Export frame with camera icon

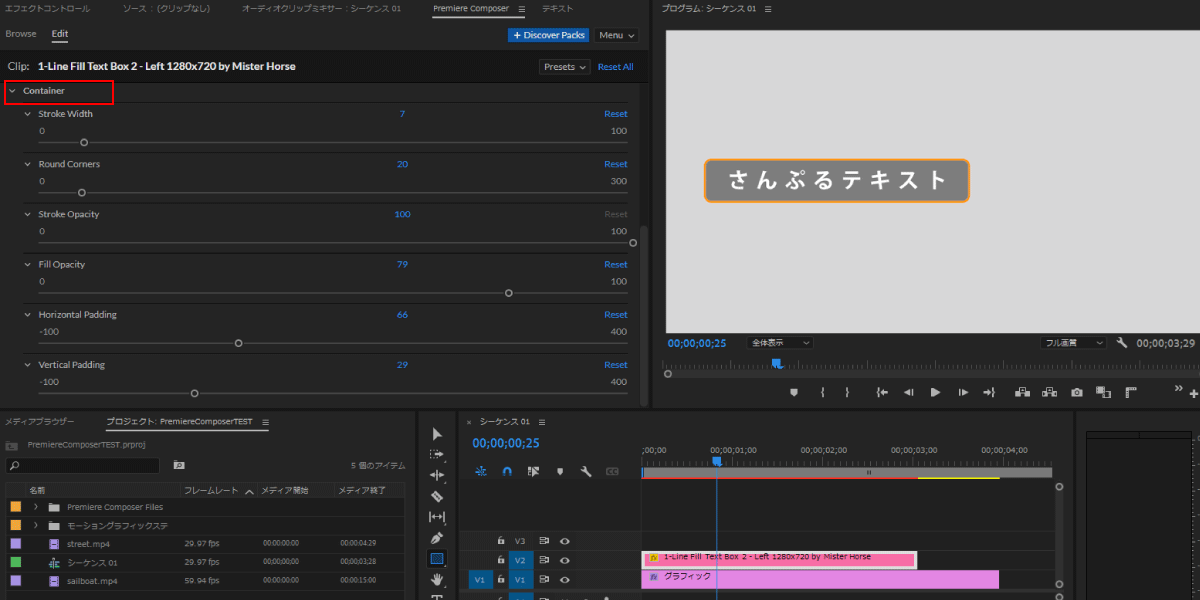point(1077,393)
